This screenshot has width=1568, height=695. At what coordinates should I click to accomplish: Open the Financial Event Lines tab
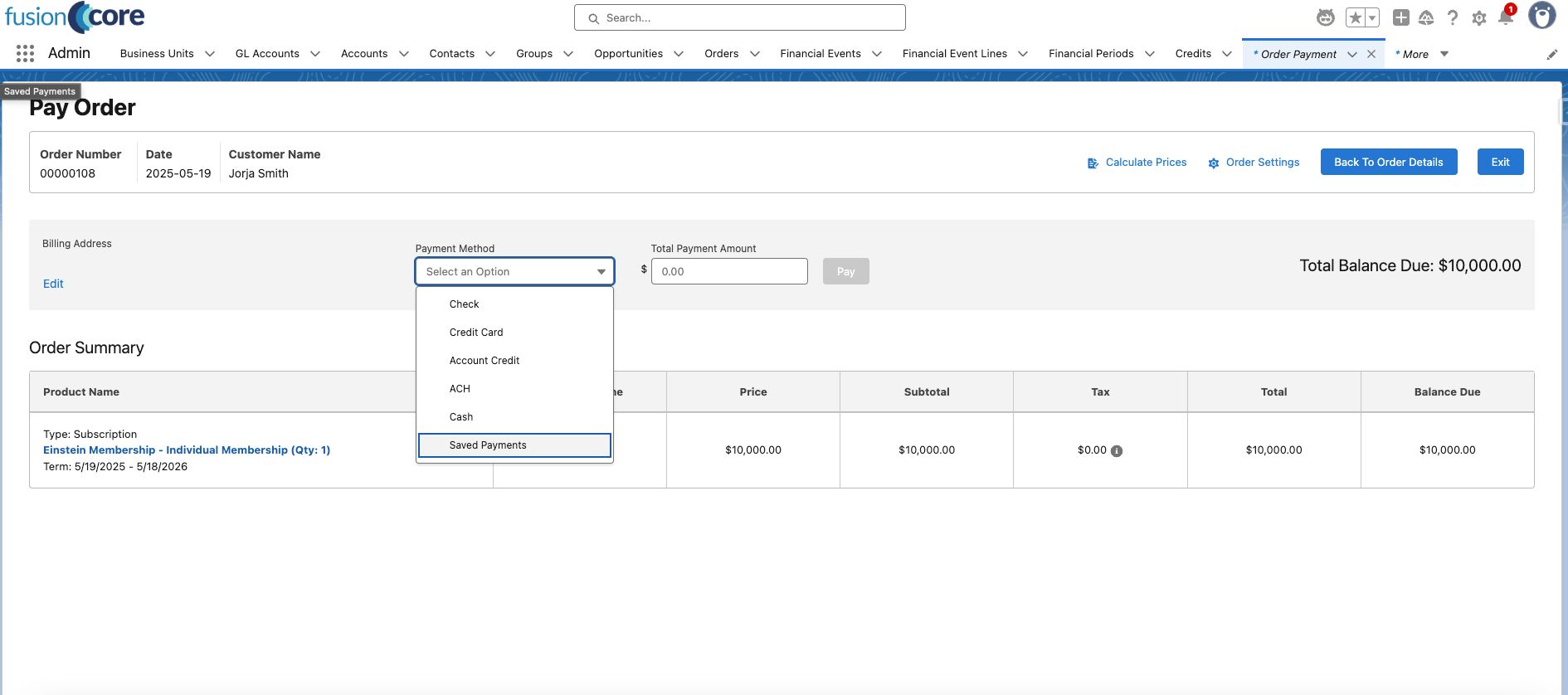pyautogui.click(x=955, y=54)
